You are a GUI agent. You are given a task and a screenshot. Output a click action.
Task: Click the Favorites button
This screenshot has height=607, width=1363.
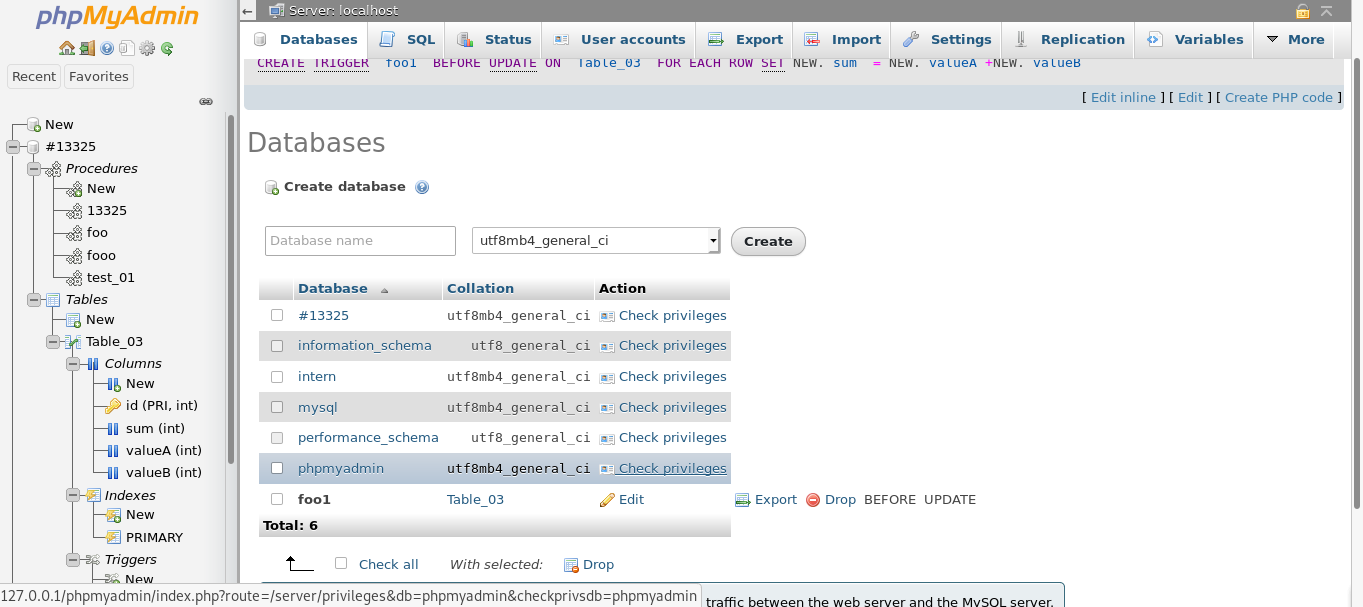pos(99,76)
